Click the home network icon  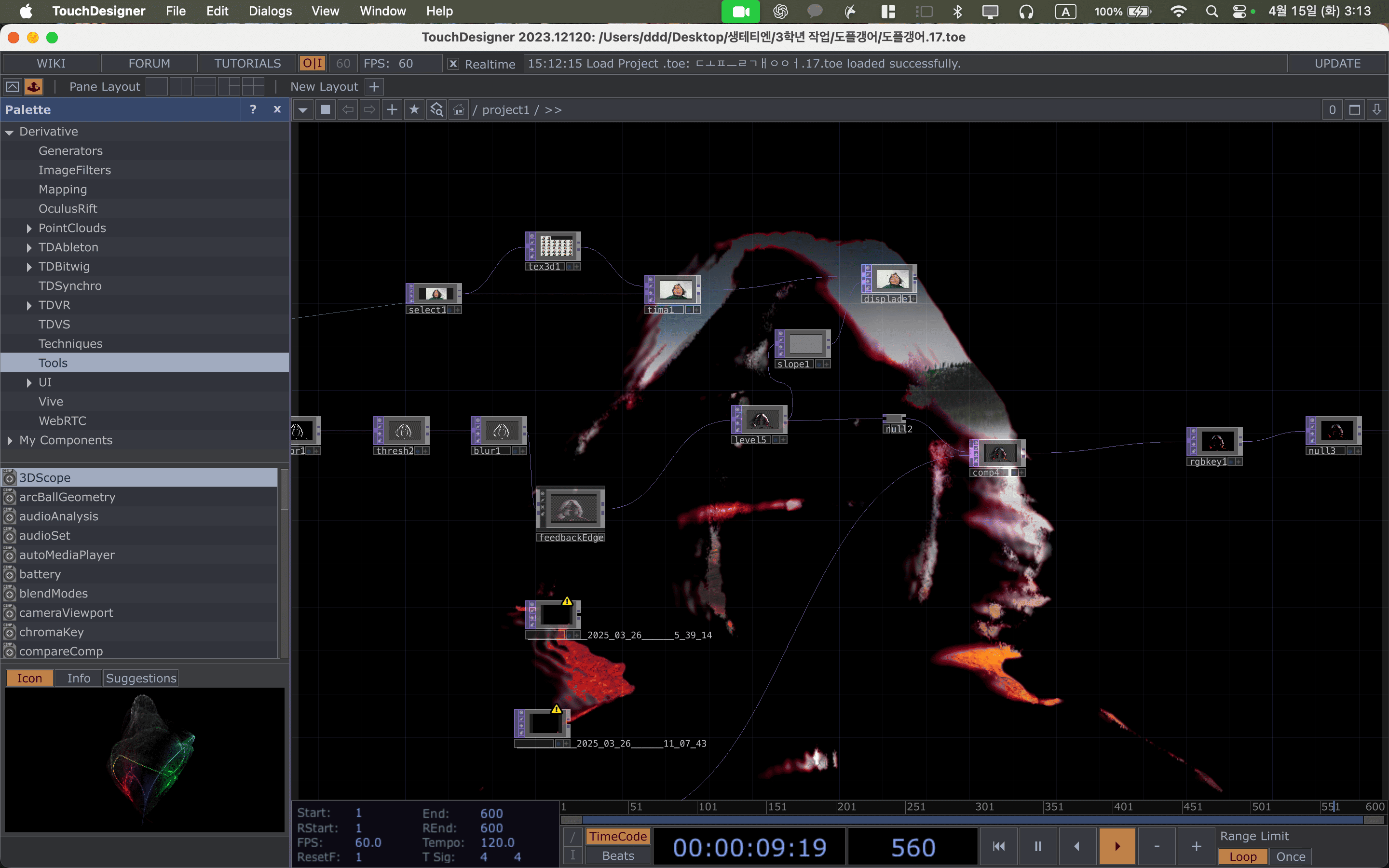tap(459, 109)
